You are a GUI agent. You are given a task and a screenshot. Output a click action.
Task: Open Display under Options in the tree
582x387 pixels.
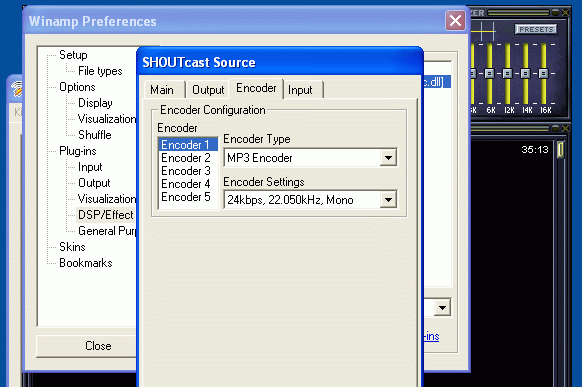[x=95, y=103]
